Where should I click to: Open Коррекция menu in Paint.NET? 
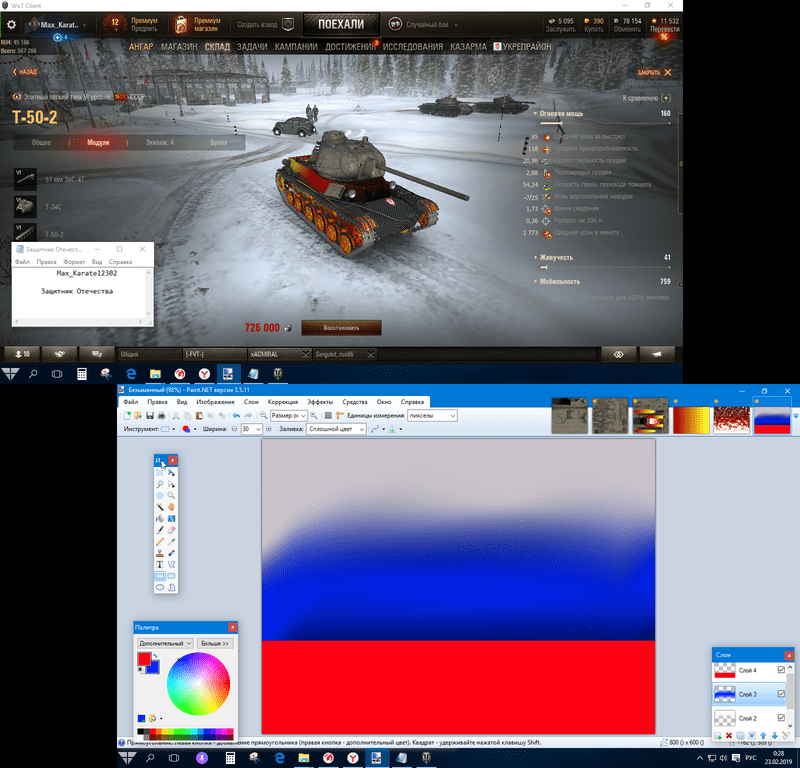[x=283, y=402]
